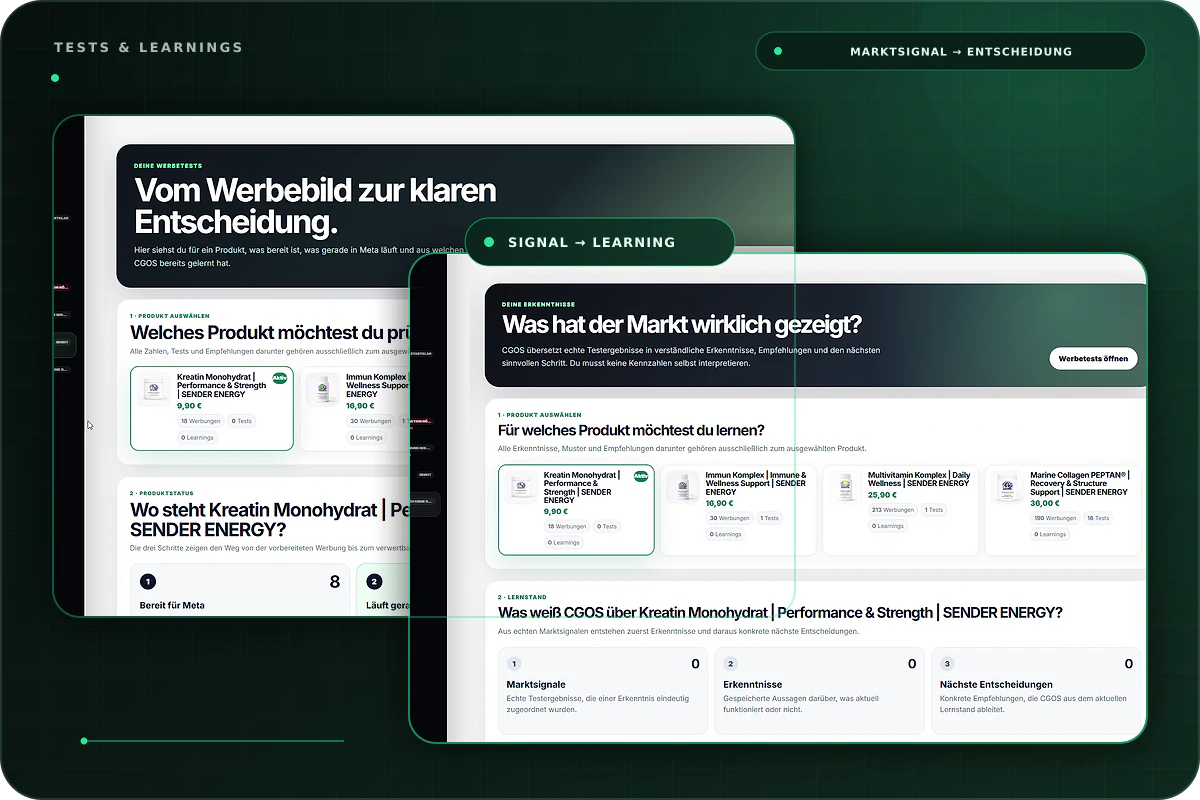Open '1 Tests' chip on Immun Komplex card
Viewport: 1200px width, 800px height.
769,518
